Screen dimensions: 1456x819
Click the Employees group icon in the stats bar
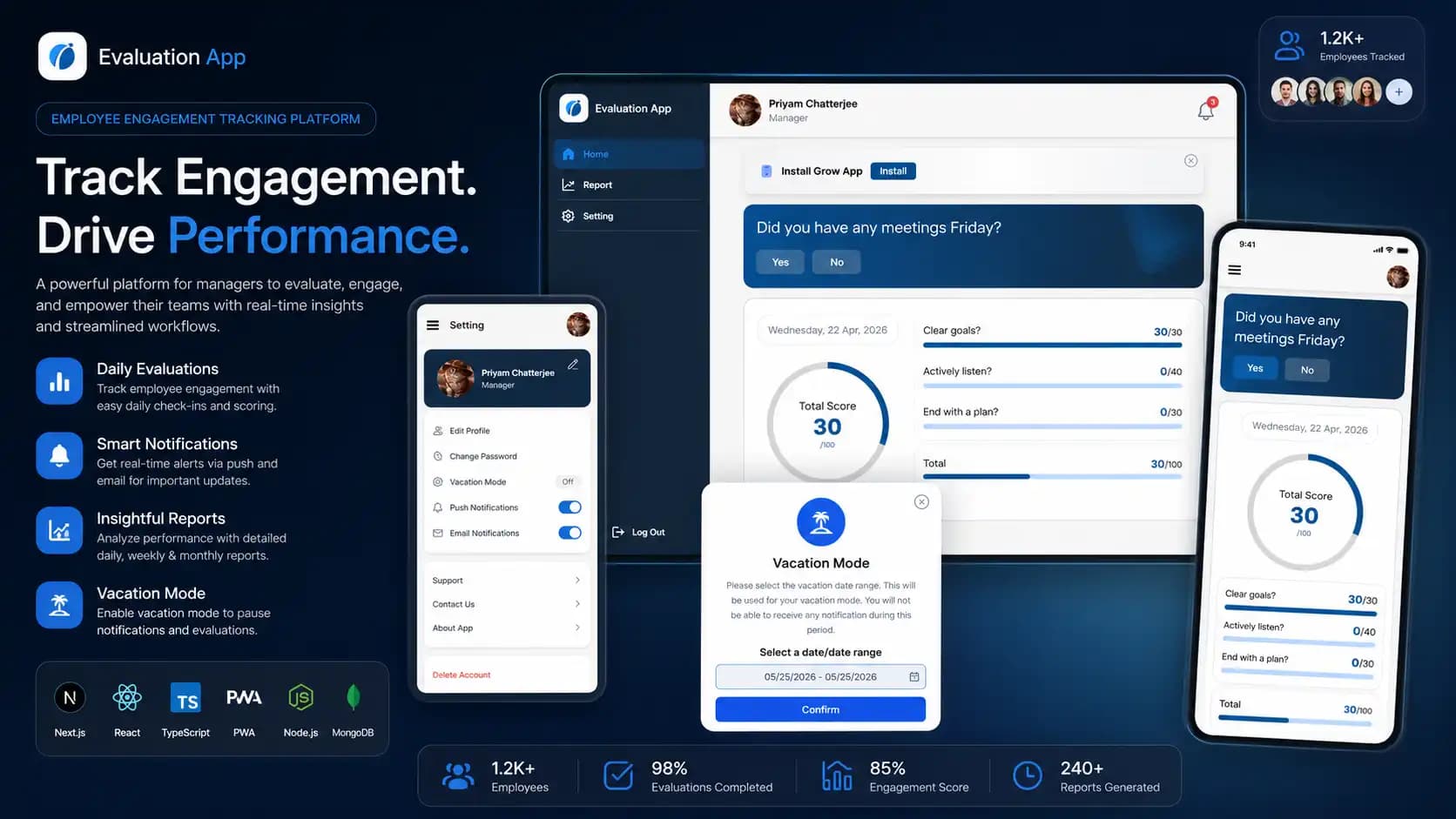pos(458,775)
